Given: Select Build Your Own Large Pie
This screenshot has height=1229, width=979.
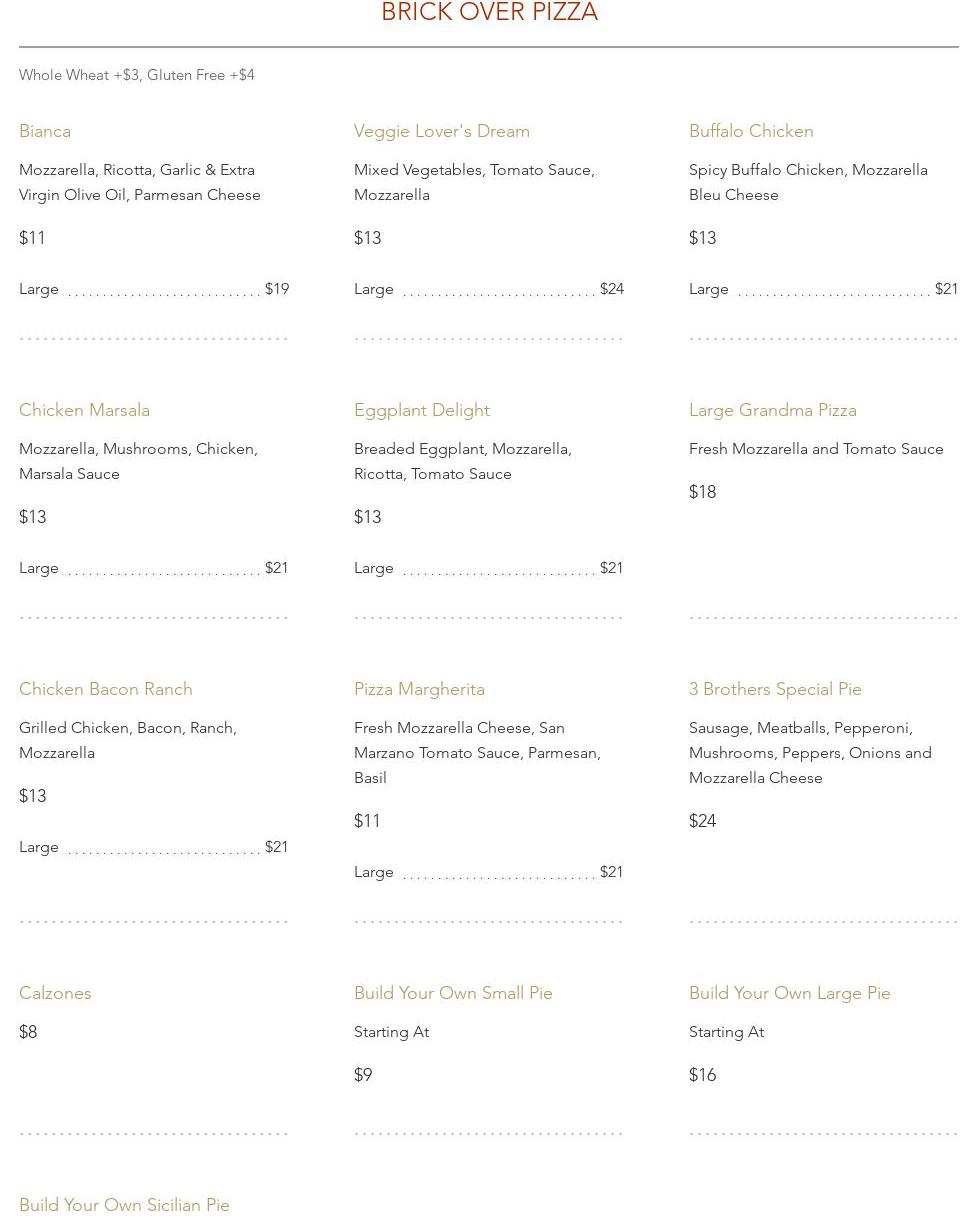Looking at the screenshot, I should [x=789, y=993].
